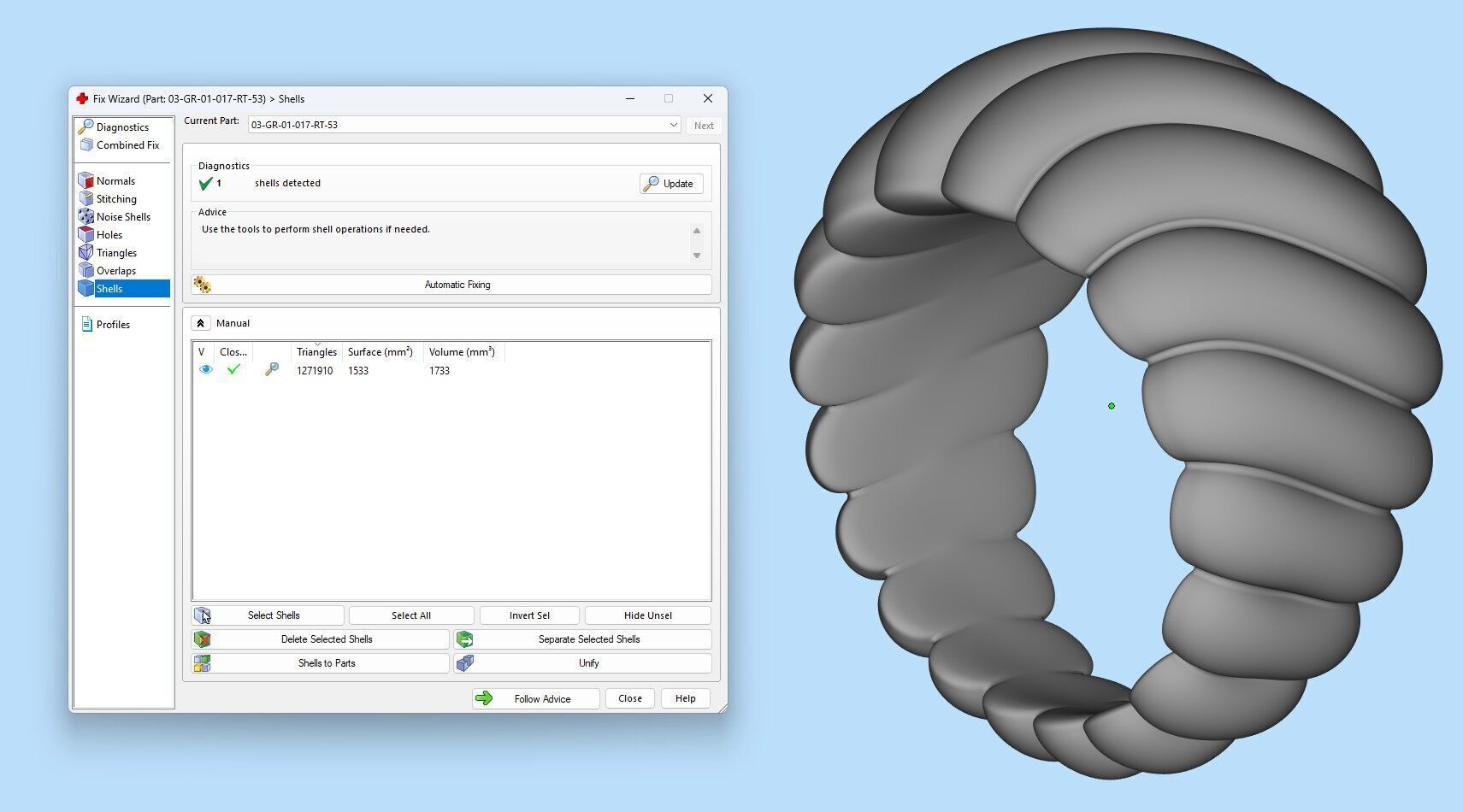Screen dimensions: 1463x812
Task: Go to the Normals fix step
Action: (x=115, y=181)
